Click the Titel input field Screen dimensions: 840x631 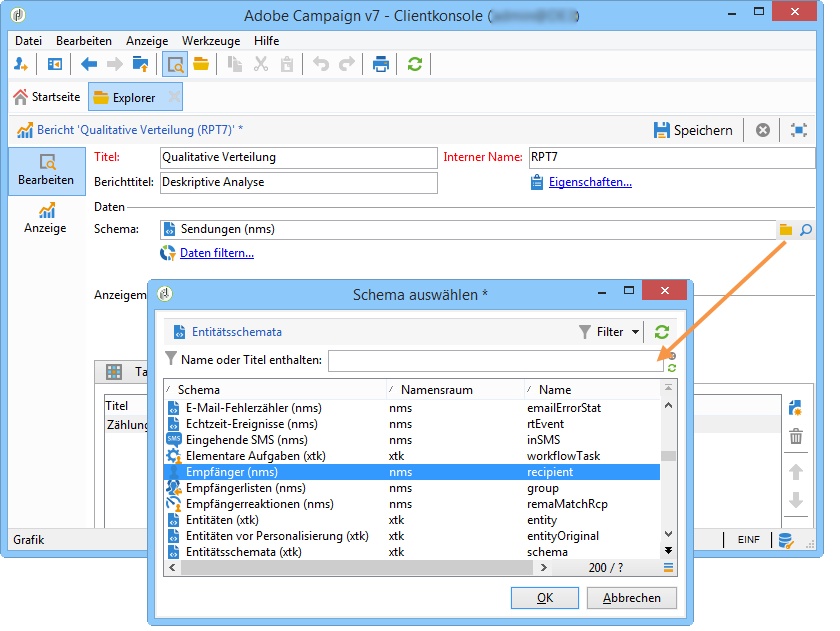click(x=298, y=157)
